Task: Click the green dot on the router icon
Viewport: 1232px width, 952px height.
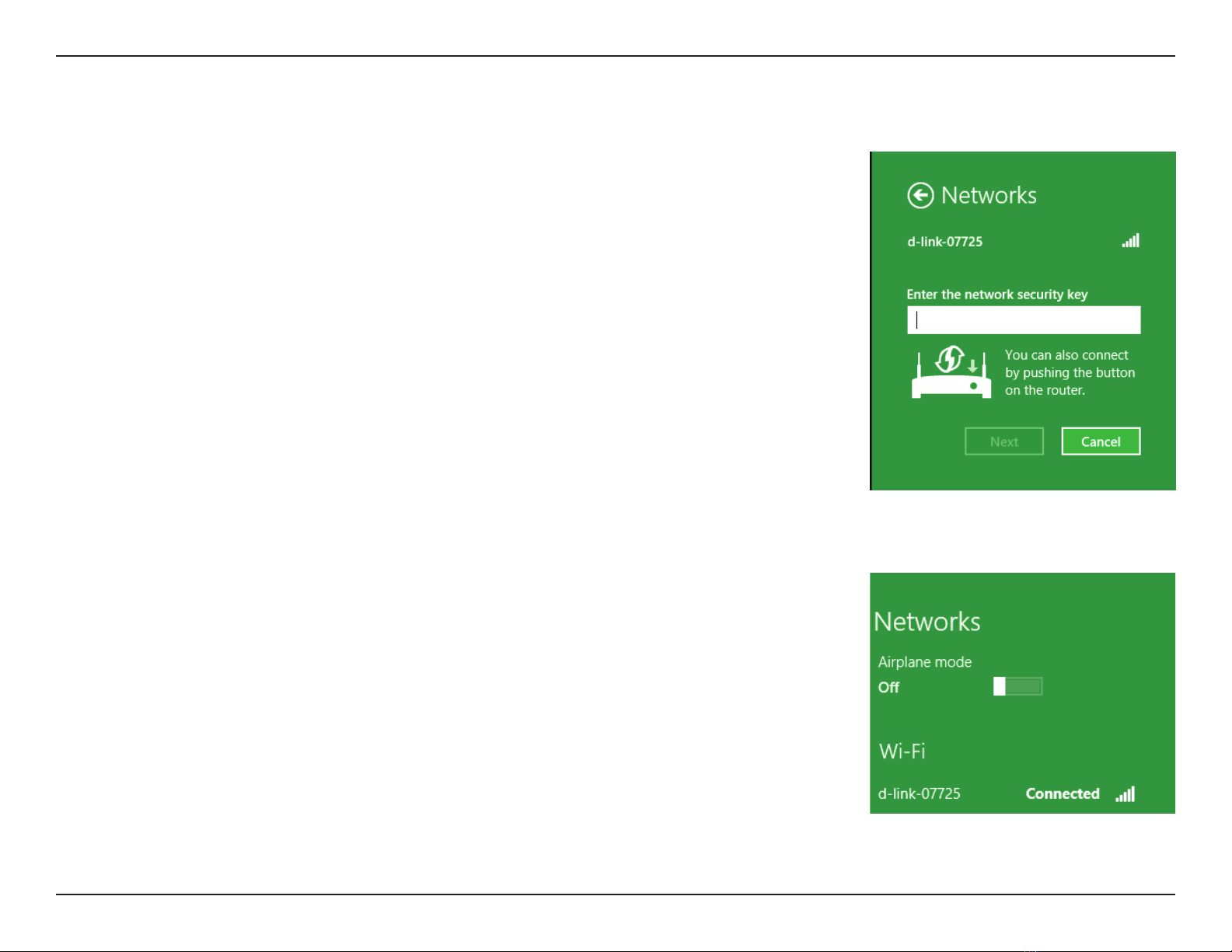Action: click(973, 385)
